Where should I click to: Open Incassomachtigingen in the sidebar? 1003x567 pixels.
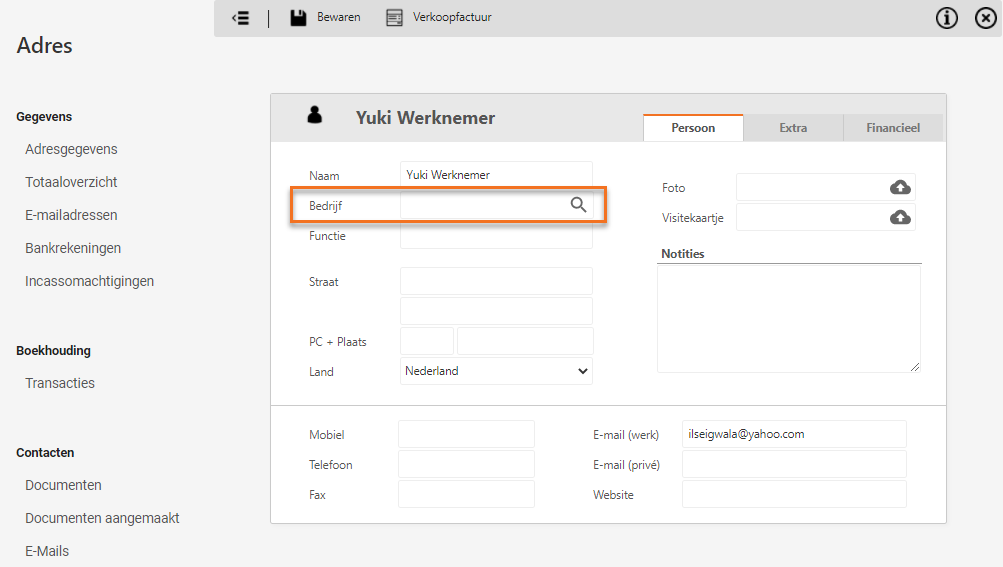coord(90,282)
